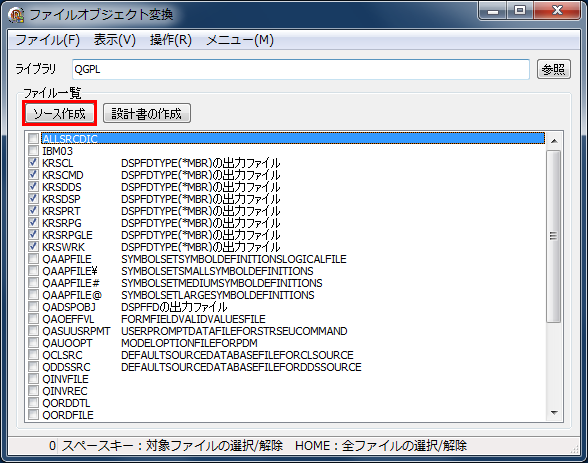The width and height of the screenshot is (588, 463).
Task: Click the 参照 browse button
Action: click(554, 69)
